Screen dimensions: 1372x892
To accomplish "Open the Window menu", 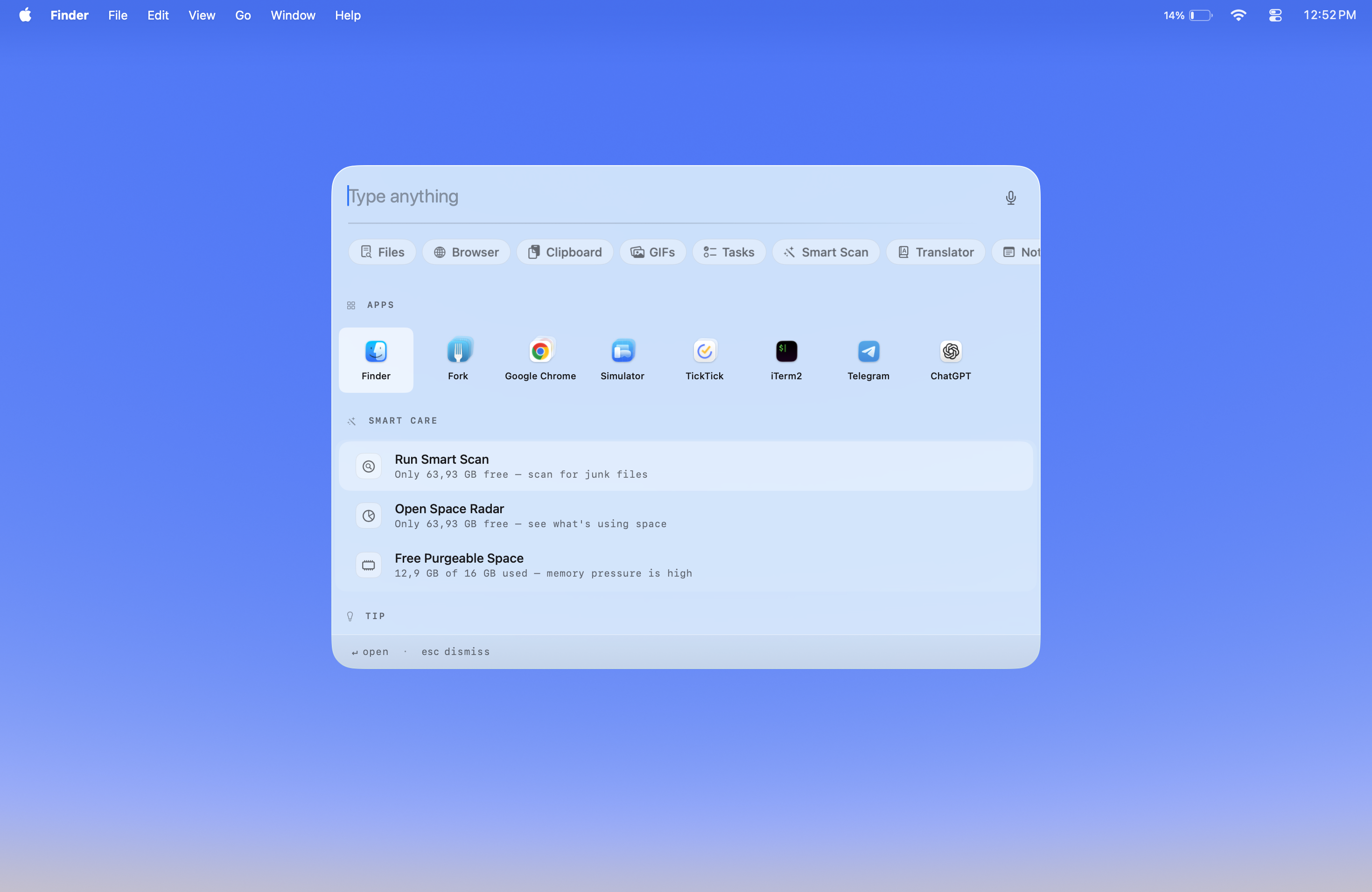I will (x=293, y=15).
